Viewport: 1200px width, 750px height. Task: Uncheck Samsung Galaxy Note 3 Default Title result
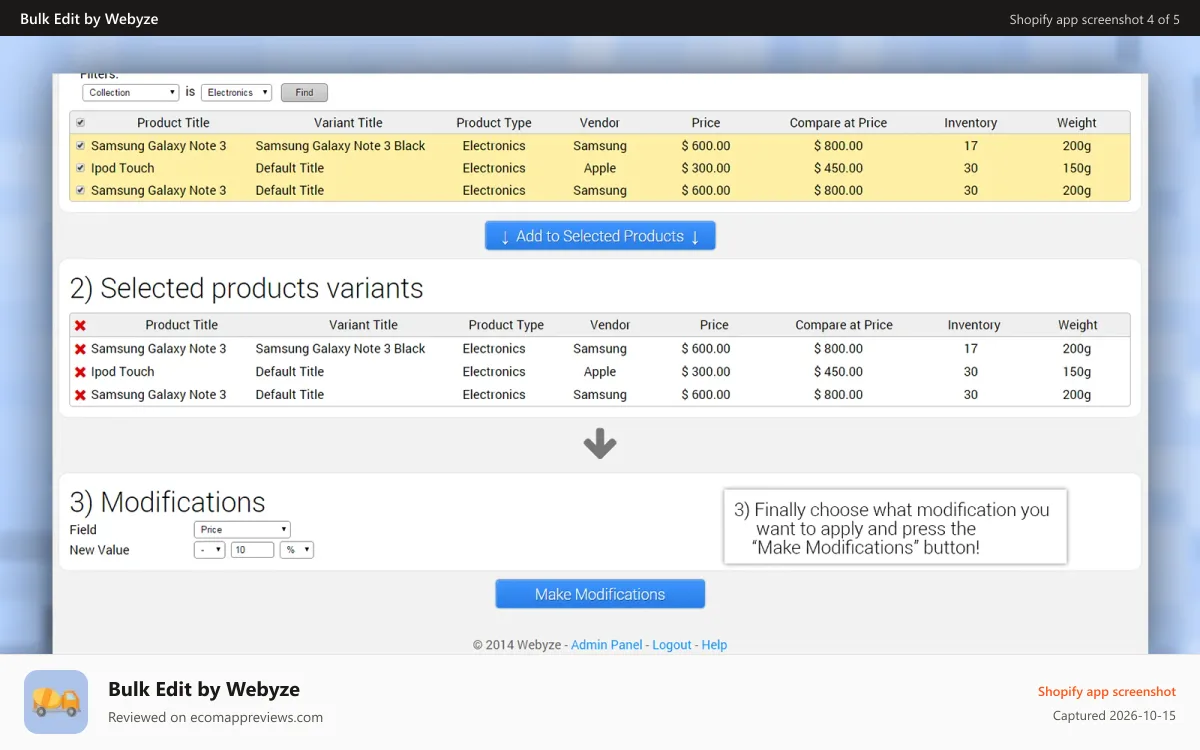click(x=80, y=190)
